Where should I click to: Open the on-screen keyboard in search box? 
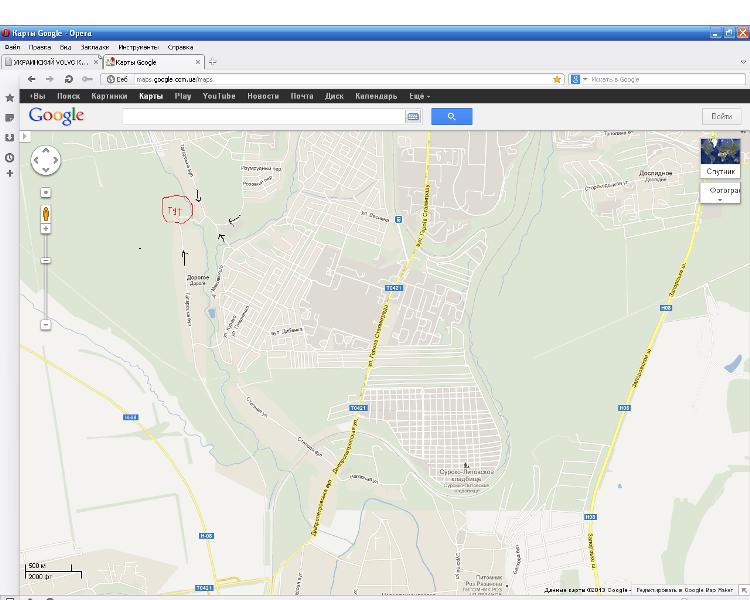pos(412,116)
